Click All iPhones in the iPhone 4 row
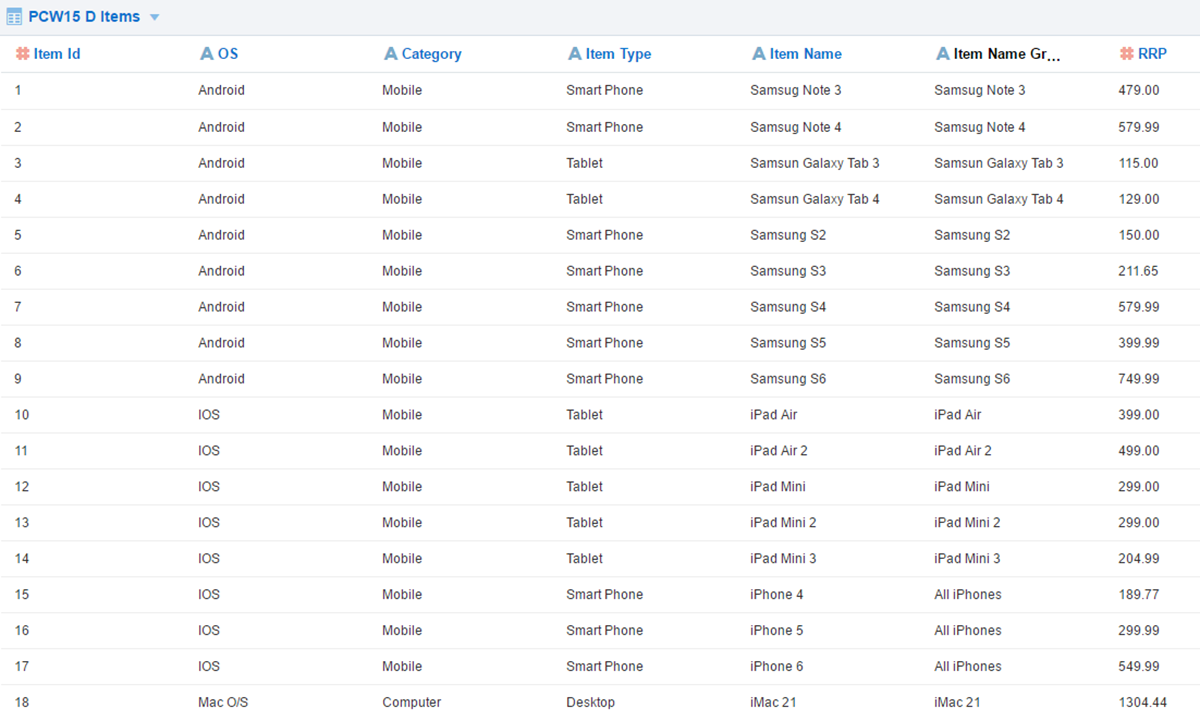The width and height of the screenshot is (1200, 720). pyautogui.click(x=968, y=595)
